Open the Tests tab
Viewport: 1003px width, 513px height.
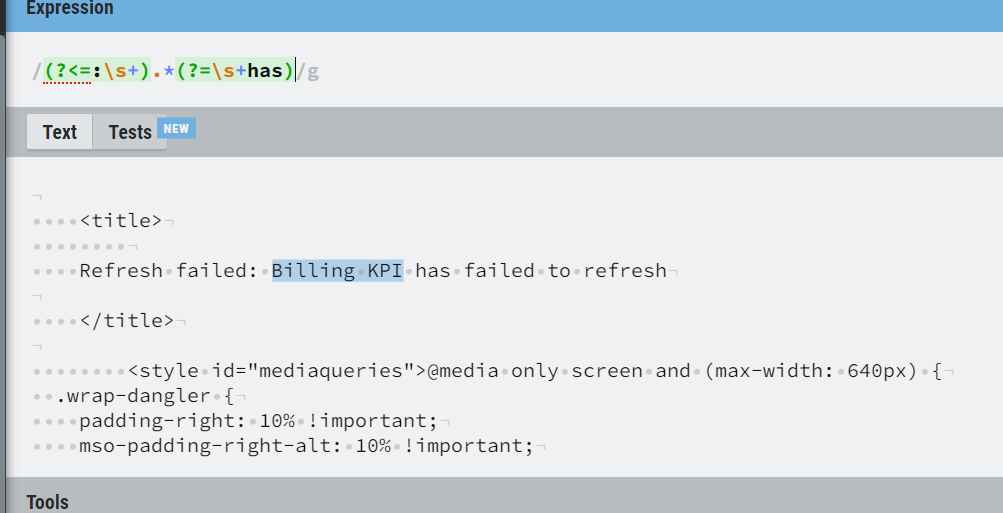point(130,132)
